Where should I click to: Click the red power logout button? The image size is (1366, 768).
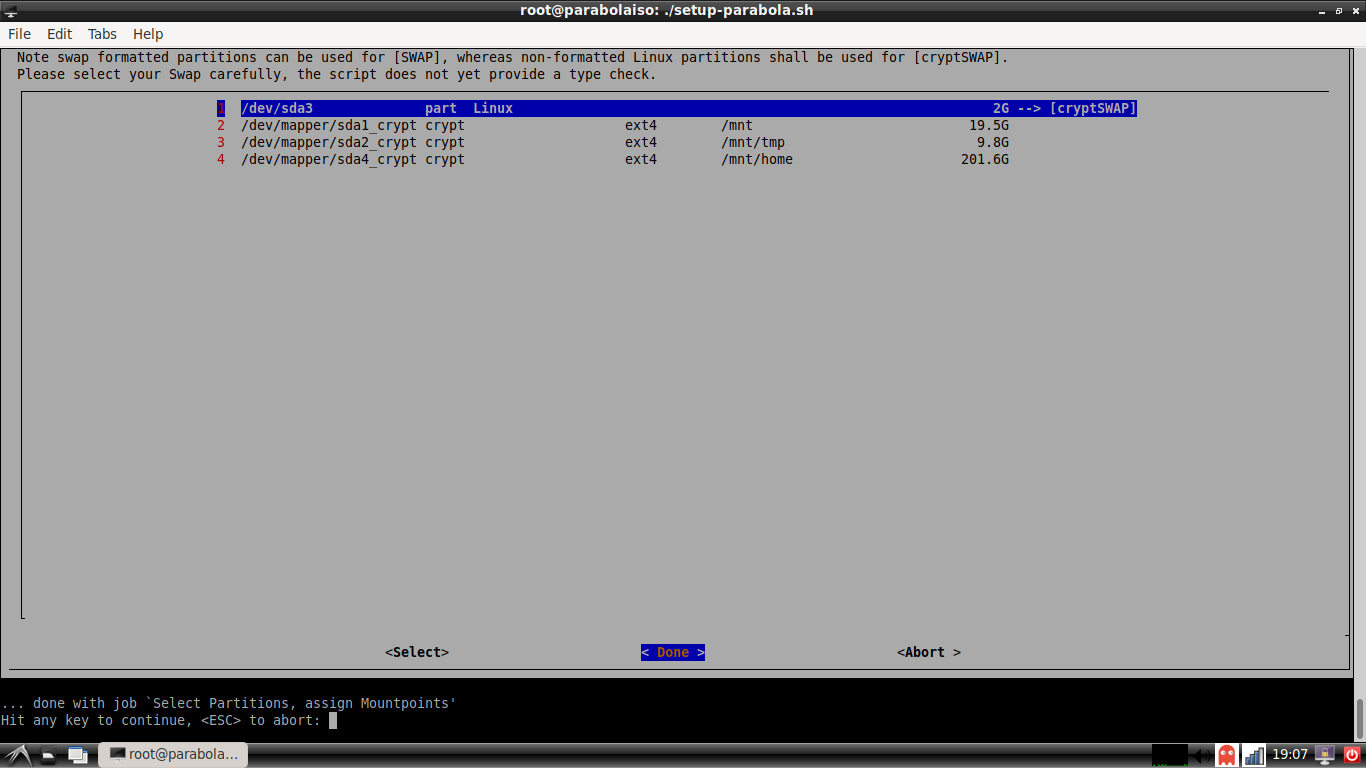(1352, 755)
